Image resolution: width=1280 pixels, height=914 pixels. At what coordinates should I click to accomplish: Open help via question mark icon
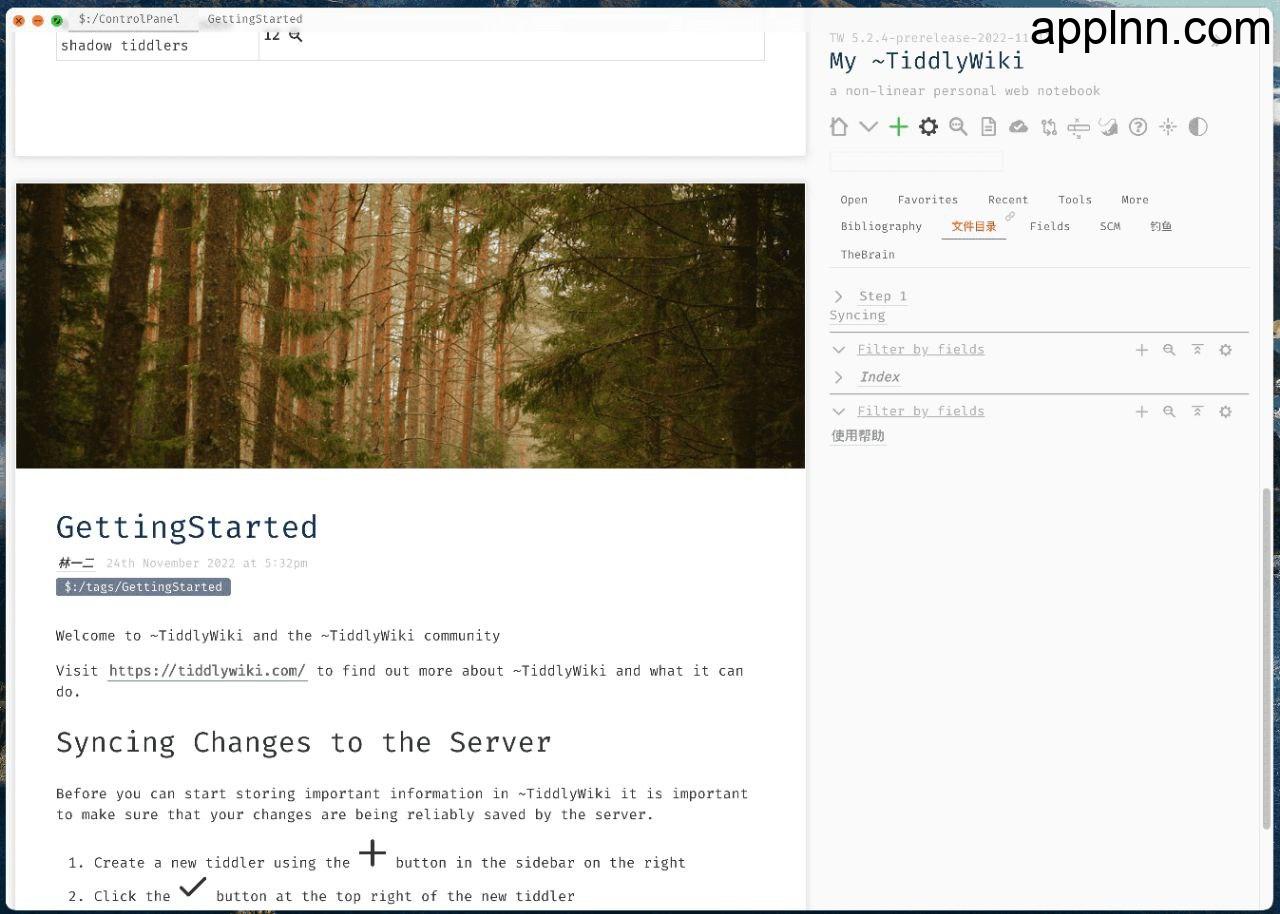click(1138, 127)
